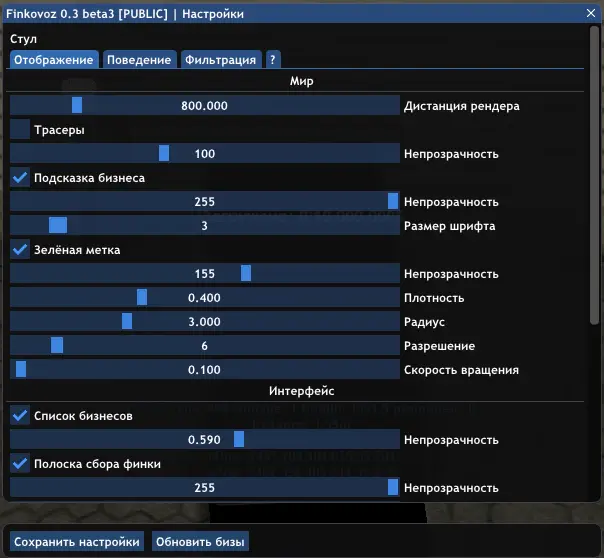
Task: Click the Скорость вращения slider
Action: (204, 370)
